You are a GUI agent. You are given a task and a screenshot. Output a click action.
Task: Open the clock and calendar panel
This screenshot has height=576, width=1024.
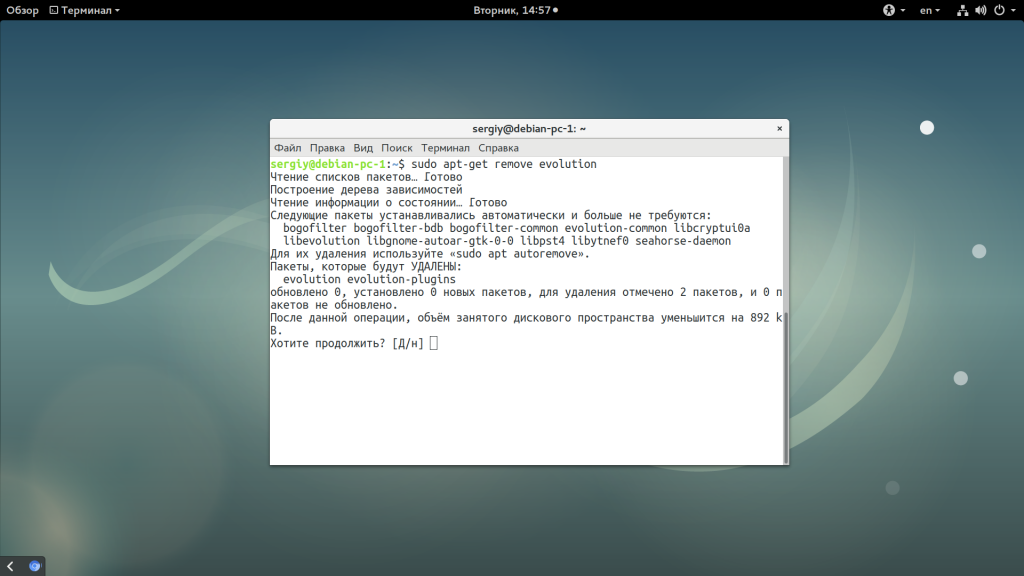[514, 10]
